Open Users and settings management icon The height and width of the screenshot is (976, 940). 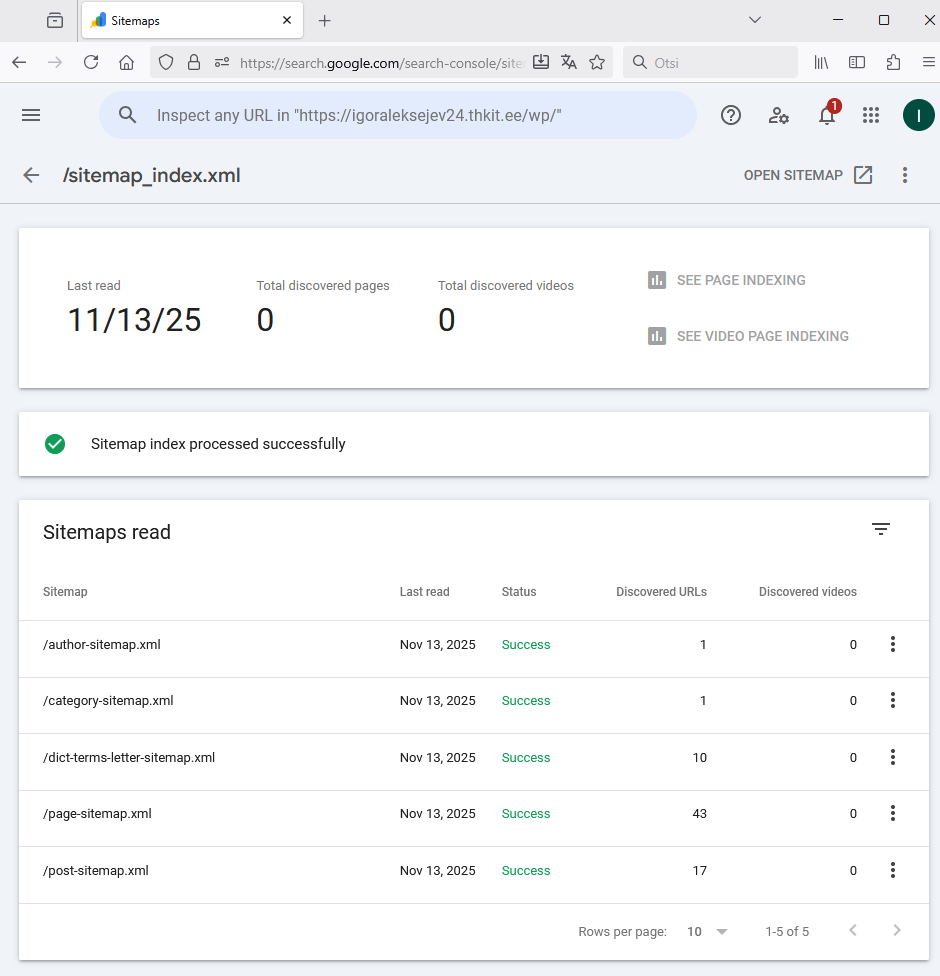(779, 115)
